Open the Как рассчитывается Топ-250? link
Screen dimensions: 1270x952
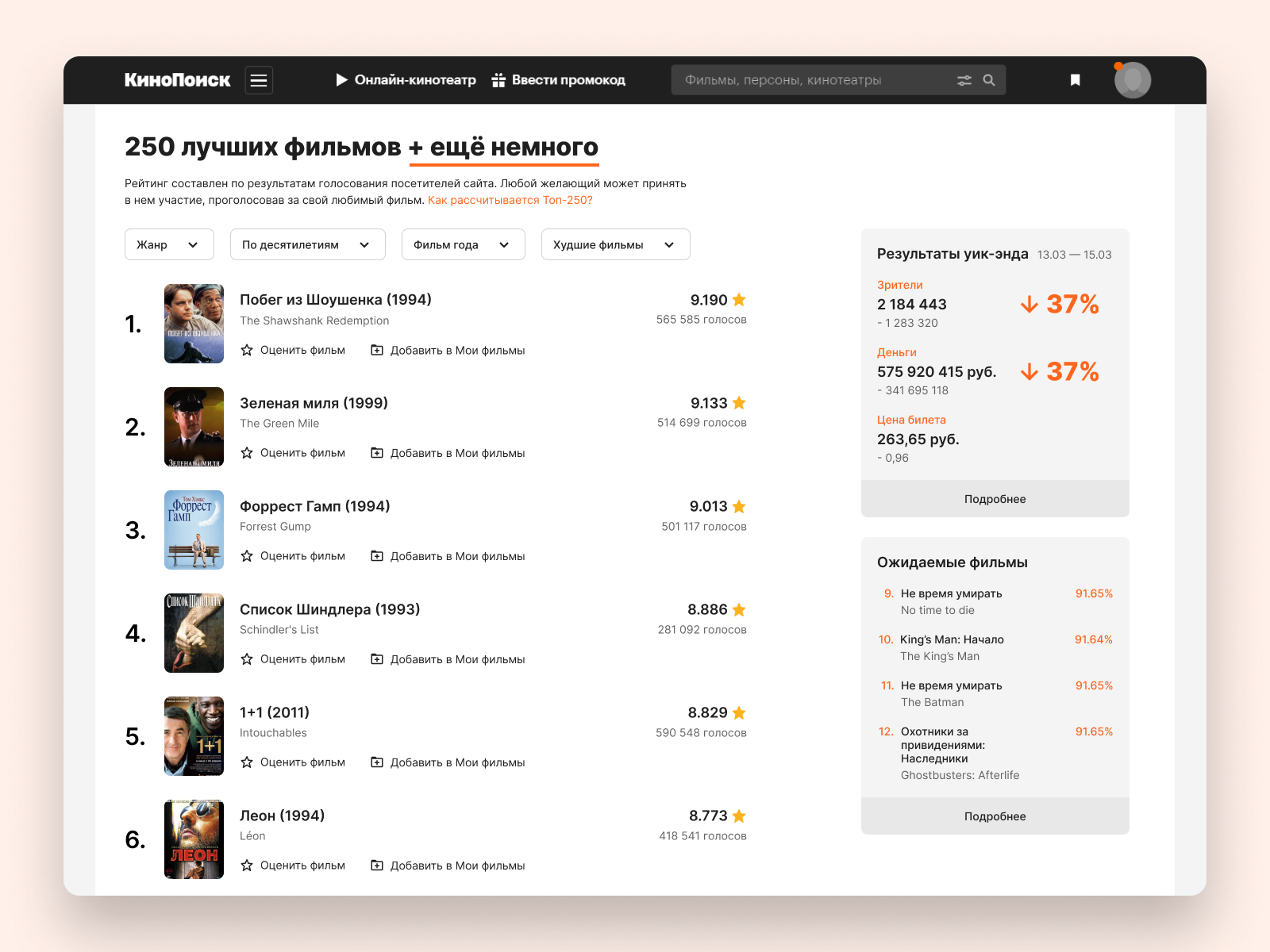[x=510, y=200]
